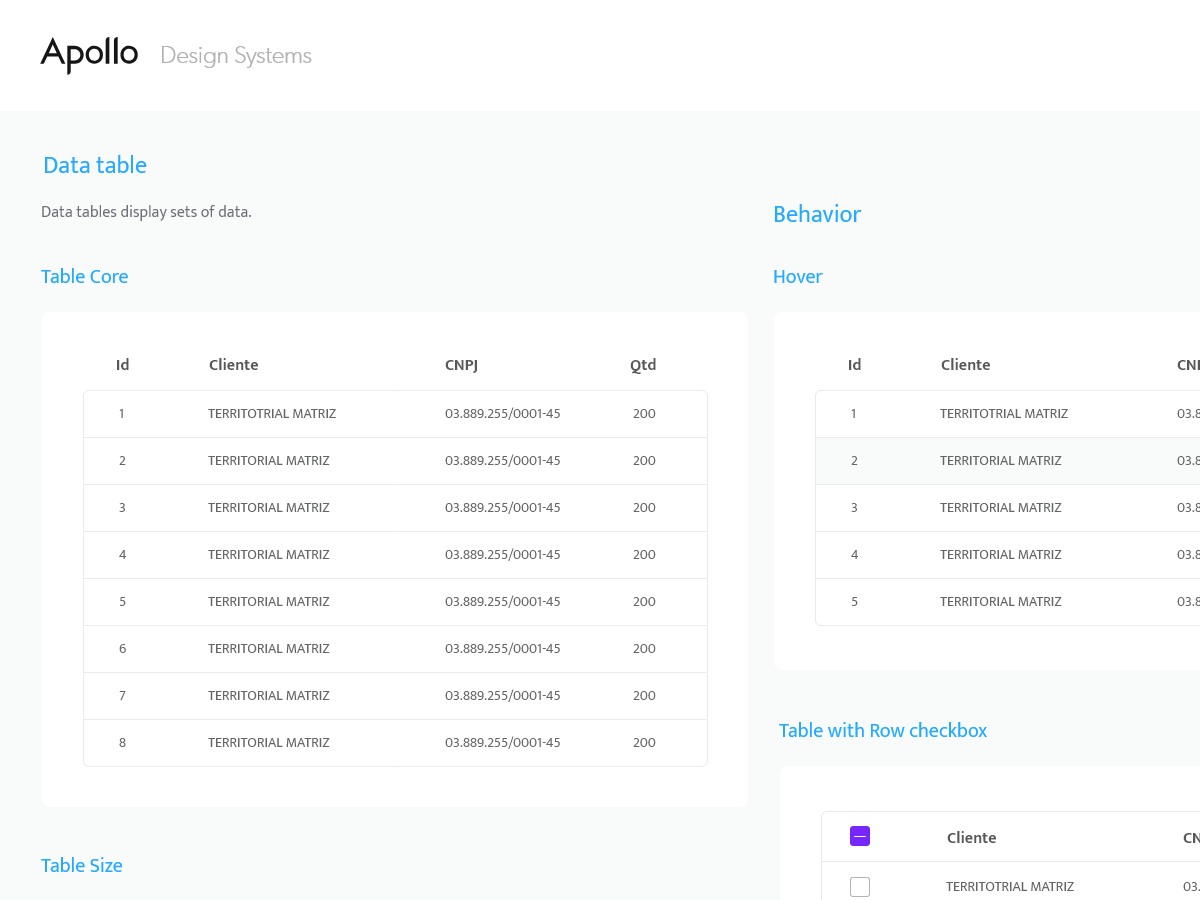The width and height of the screenshot is (1200, 900).
Task: Click the Design Systems label next to Apollo
Action: pos(236,55)
